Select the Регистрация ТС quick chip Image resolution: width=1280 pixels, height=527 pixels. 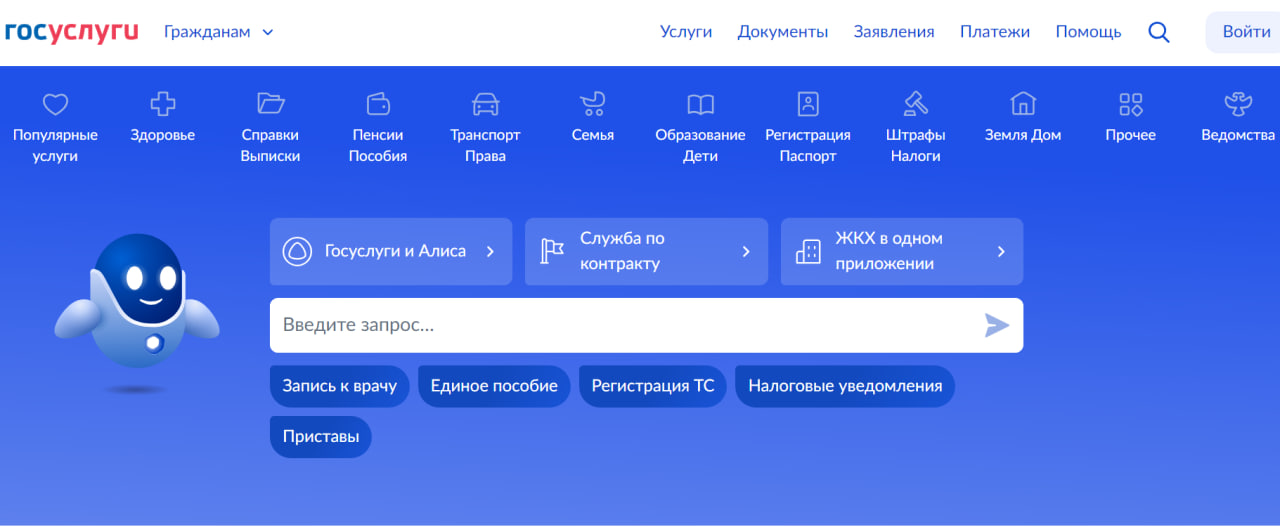click(x=653, y=386)
